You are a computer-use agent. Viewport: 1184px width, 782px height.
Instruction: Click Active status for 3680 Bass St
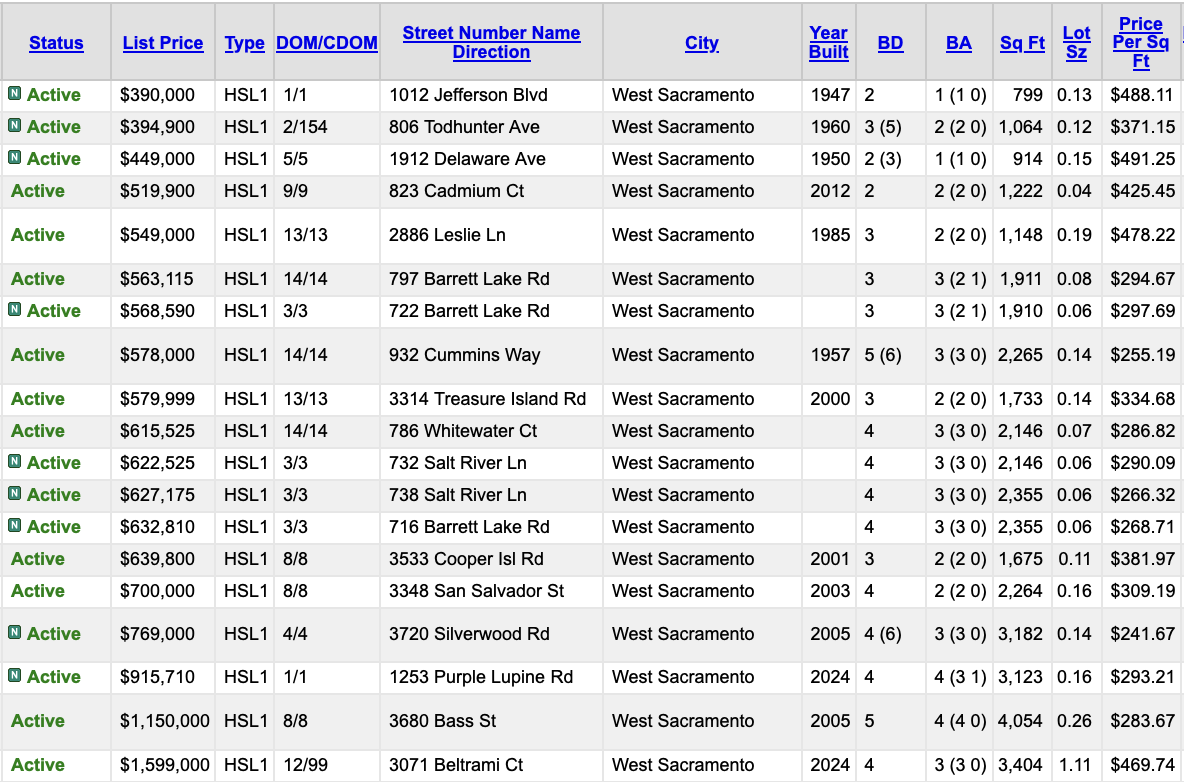[x=38, y=721]
